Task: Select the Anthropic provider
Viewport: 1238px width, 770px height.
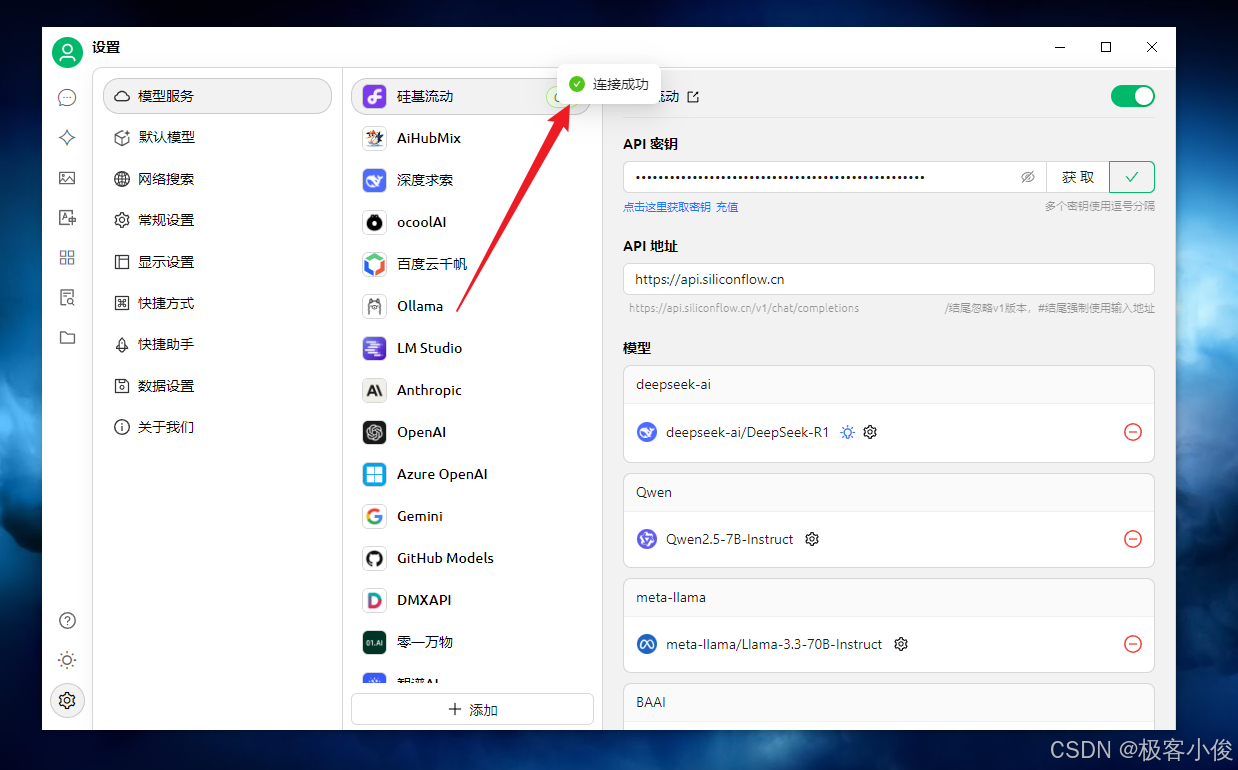Action: pos(471,390)
